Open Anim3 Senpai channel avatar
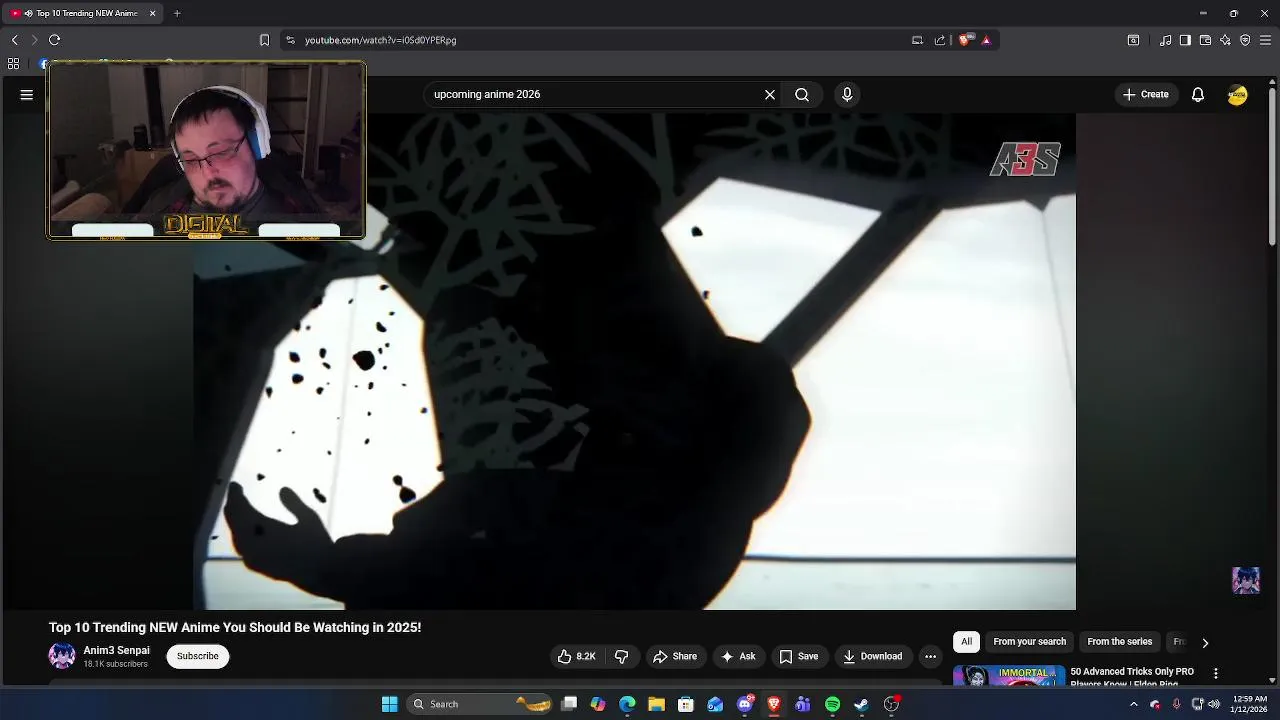This screenshot has height=720, width=1280. (x=62, y=657)
